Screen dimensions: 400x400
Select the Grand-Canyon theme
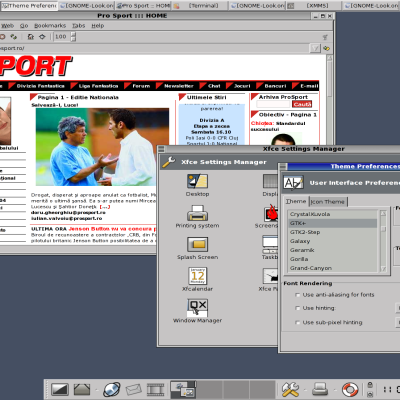(333, 268)
